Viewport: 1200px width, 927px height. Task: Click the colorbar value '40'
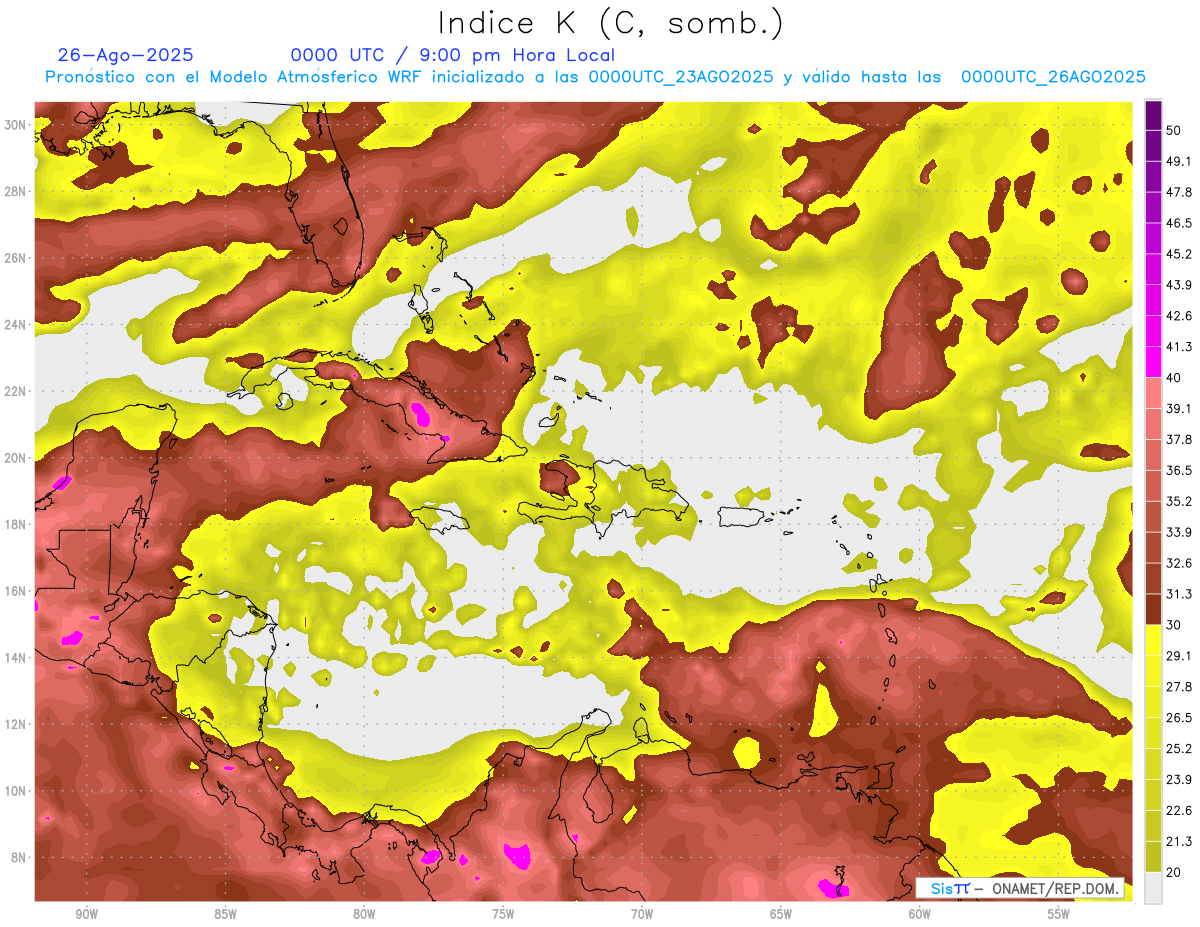coord(1175,378)
